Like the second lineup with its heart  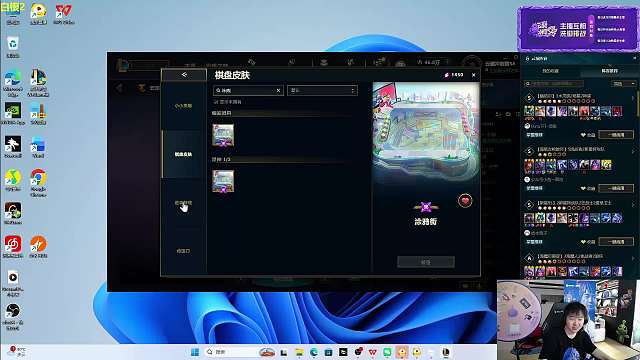[583, 189]
